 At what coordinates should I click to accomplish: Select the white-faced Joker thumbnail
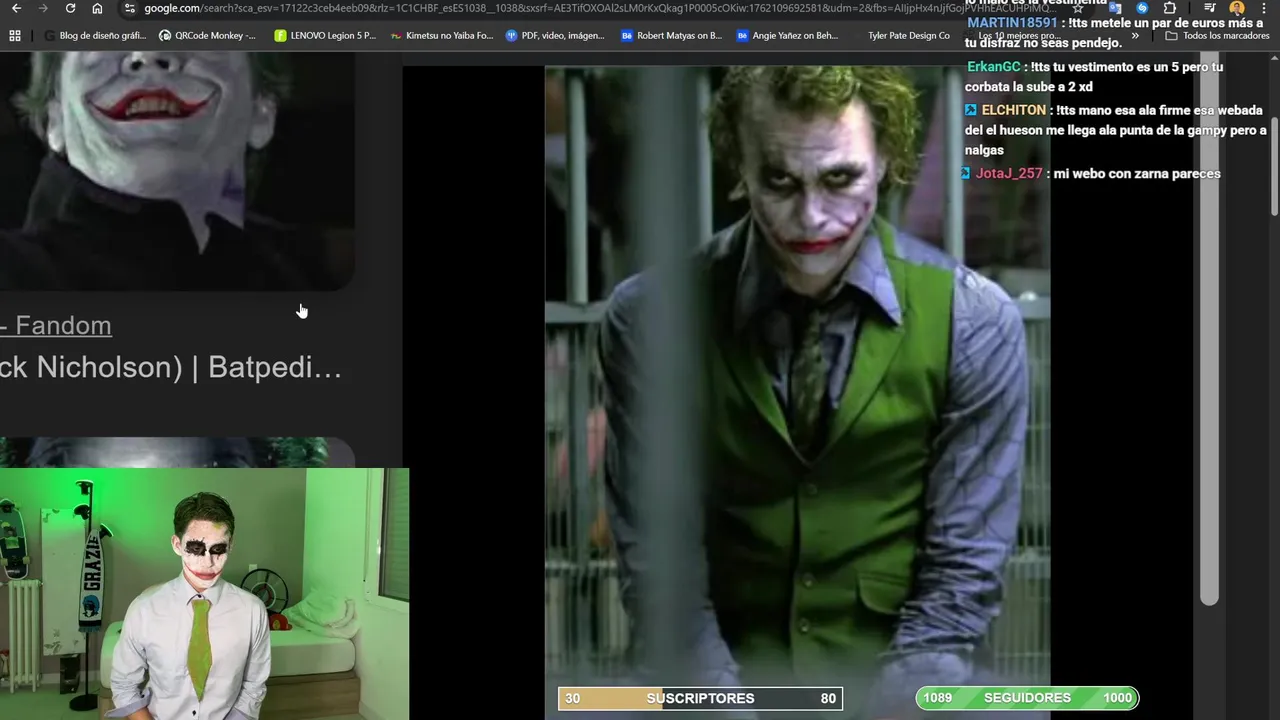point(177,170)
